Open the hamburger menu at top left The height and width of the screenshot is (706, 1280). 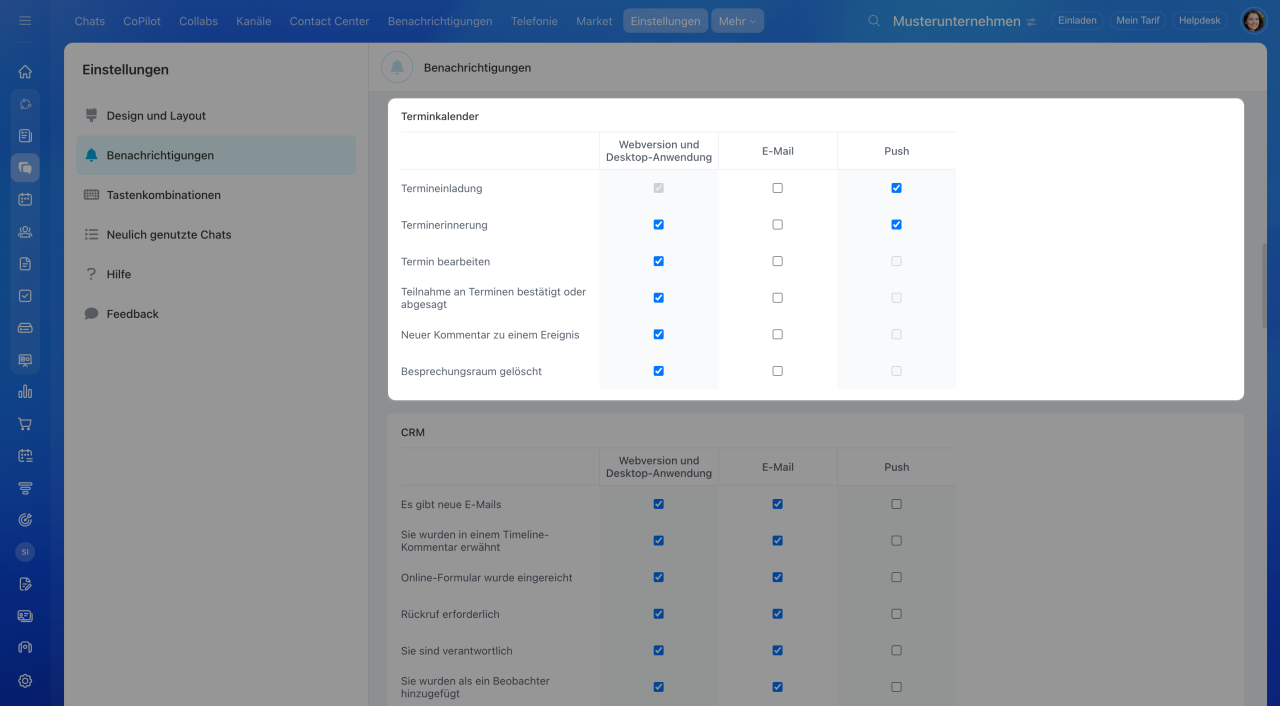[x=25, y=20]
